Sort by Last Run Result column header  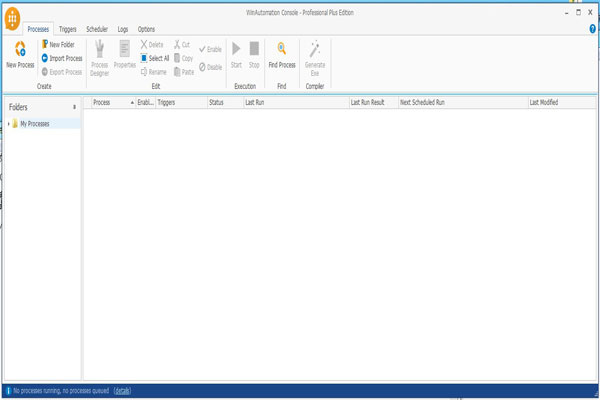click(x=373, y=102)
